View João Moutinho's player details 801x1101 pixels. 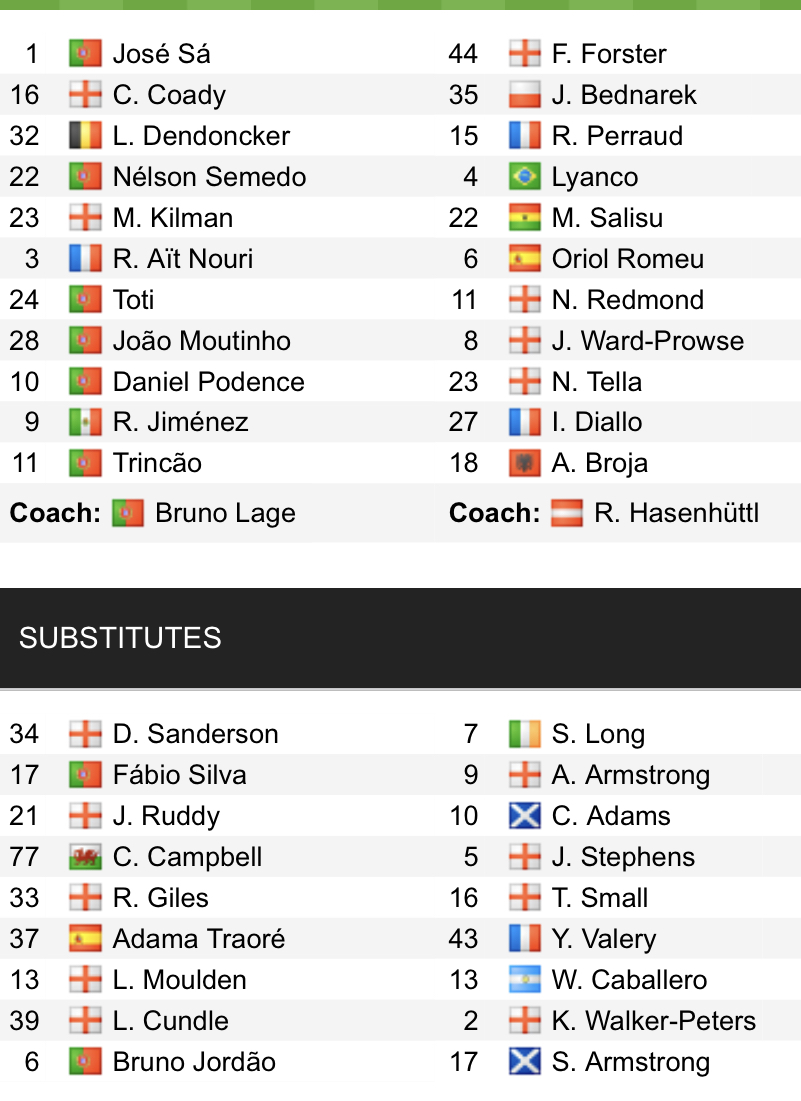(201, 341)
